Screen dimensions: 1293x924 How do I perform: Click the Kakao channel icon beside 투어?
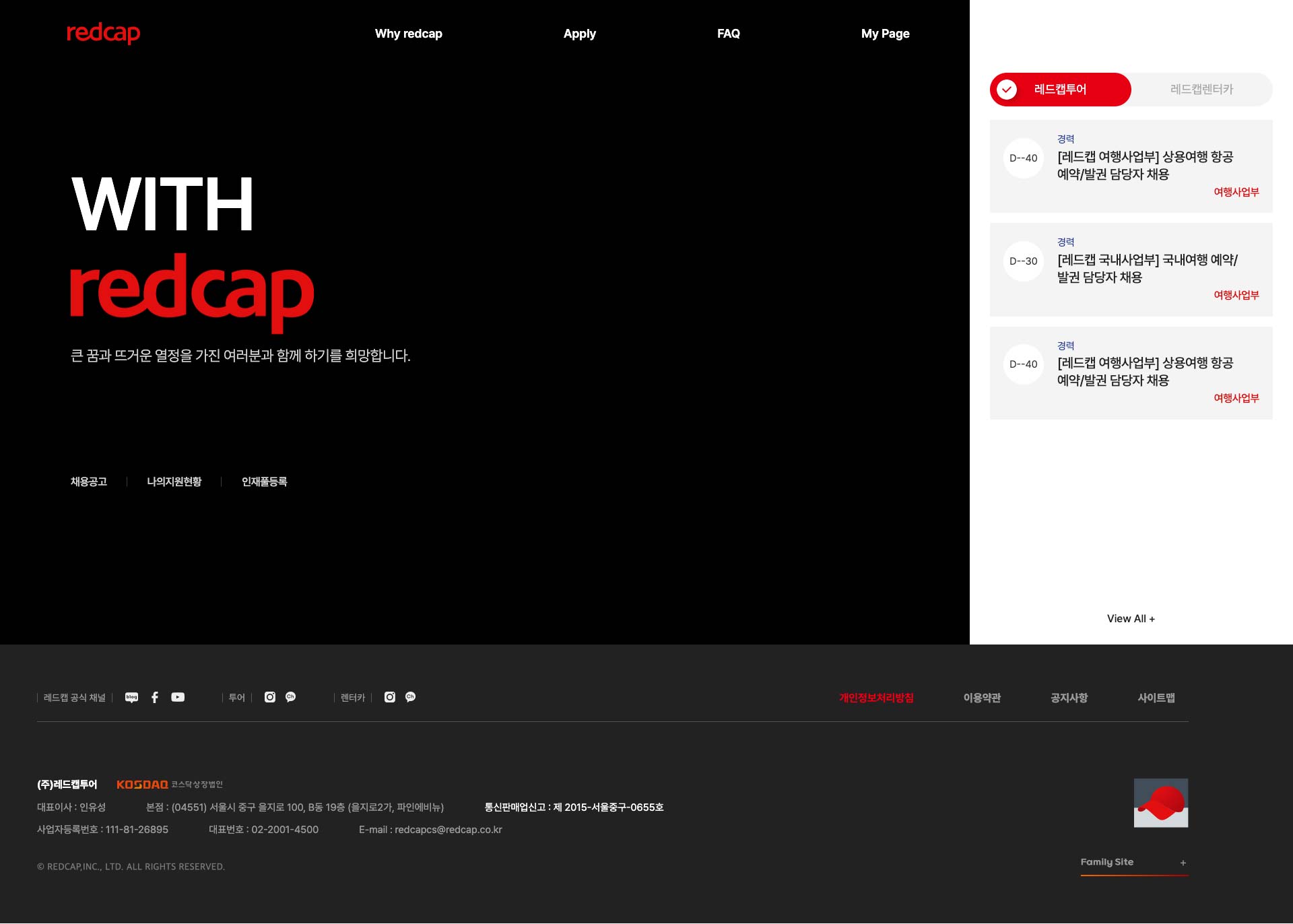point(290,697)
